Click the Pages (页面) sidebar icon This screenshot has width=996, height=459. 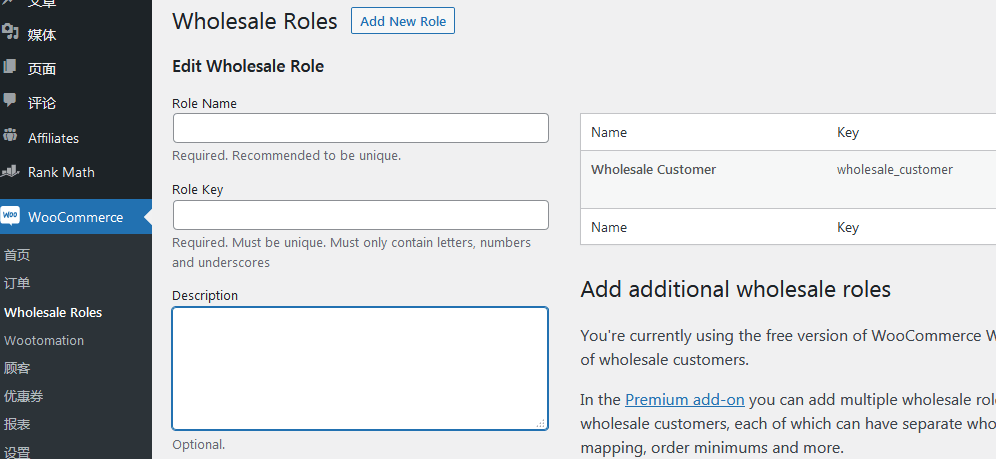click(10, 66)
